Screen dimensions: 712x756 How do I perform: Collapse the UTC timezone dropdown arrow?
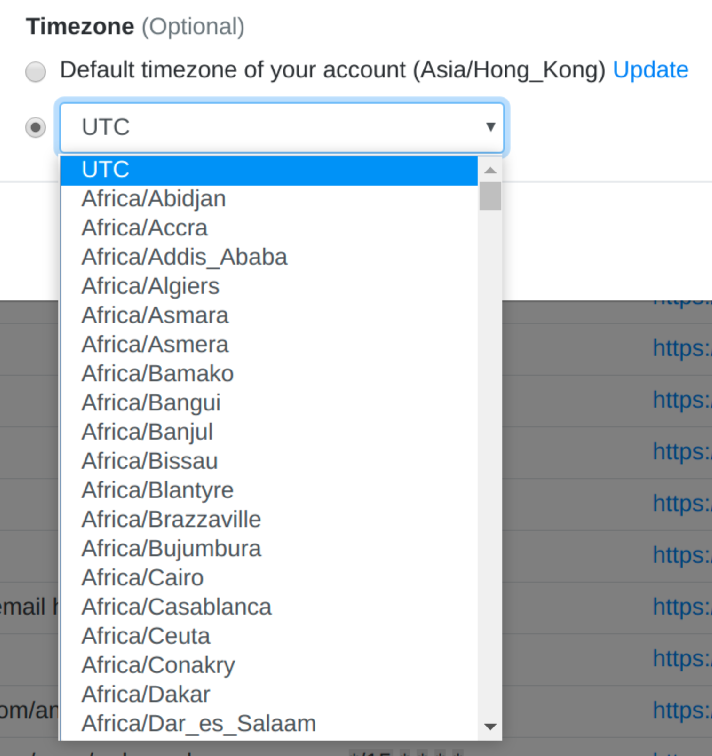pos(490,128)
